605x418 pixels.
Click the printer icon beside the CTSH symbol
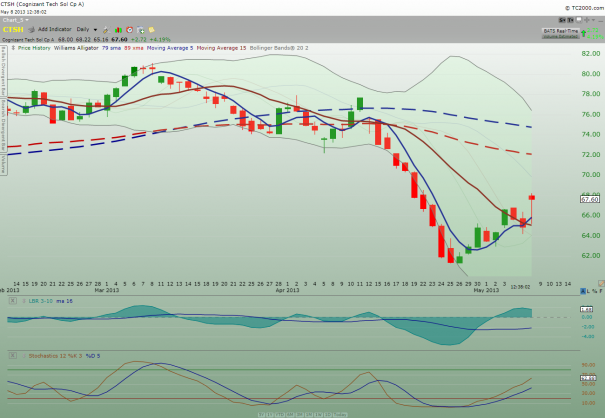click(32, 30)
